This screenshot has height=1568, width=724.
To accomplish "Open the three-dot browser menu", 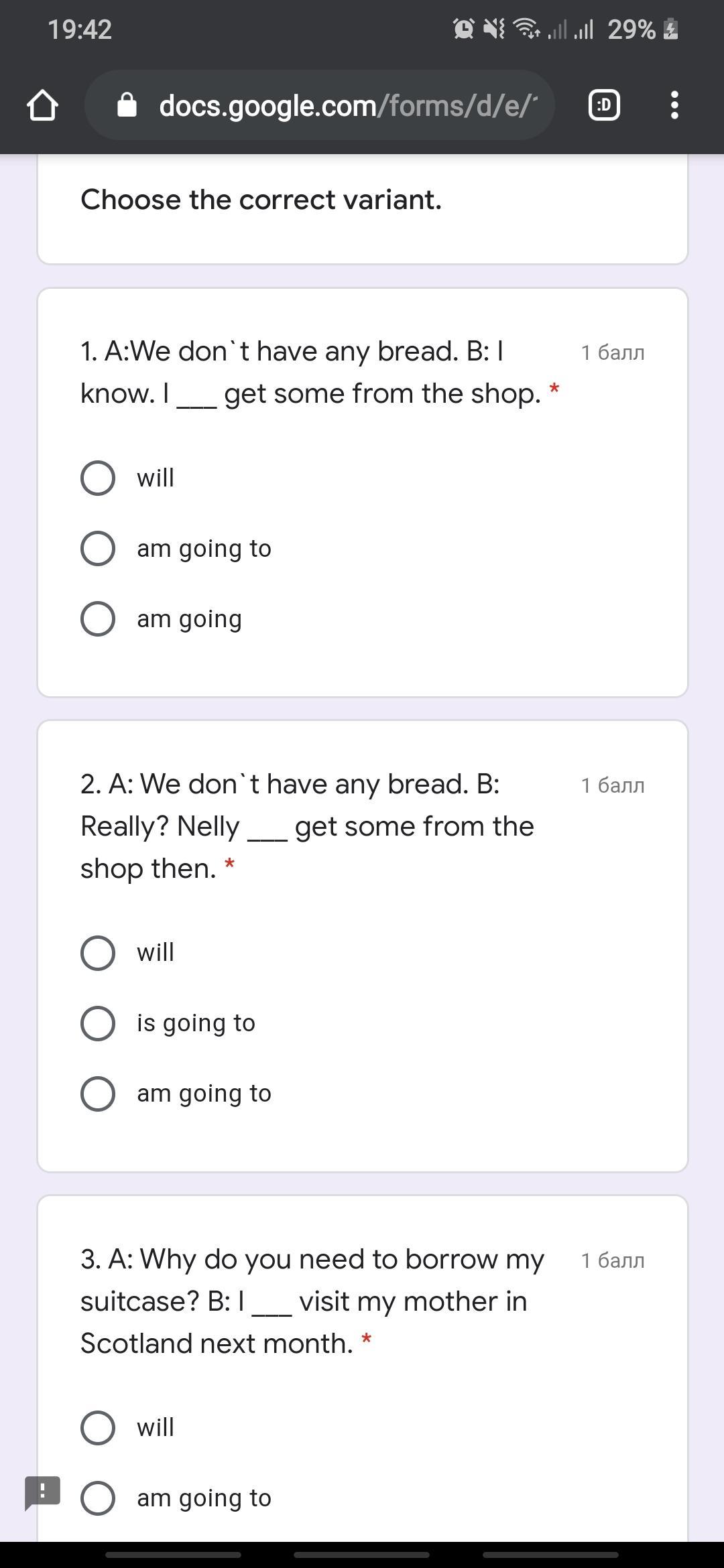I will tap(674, 105).
